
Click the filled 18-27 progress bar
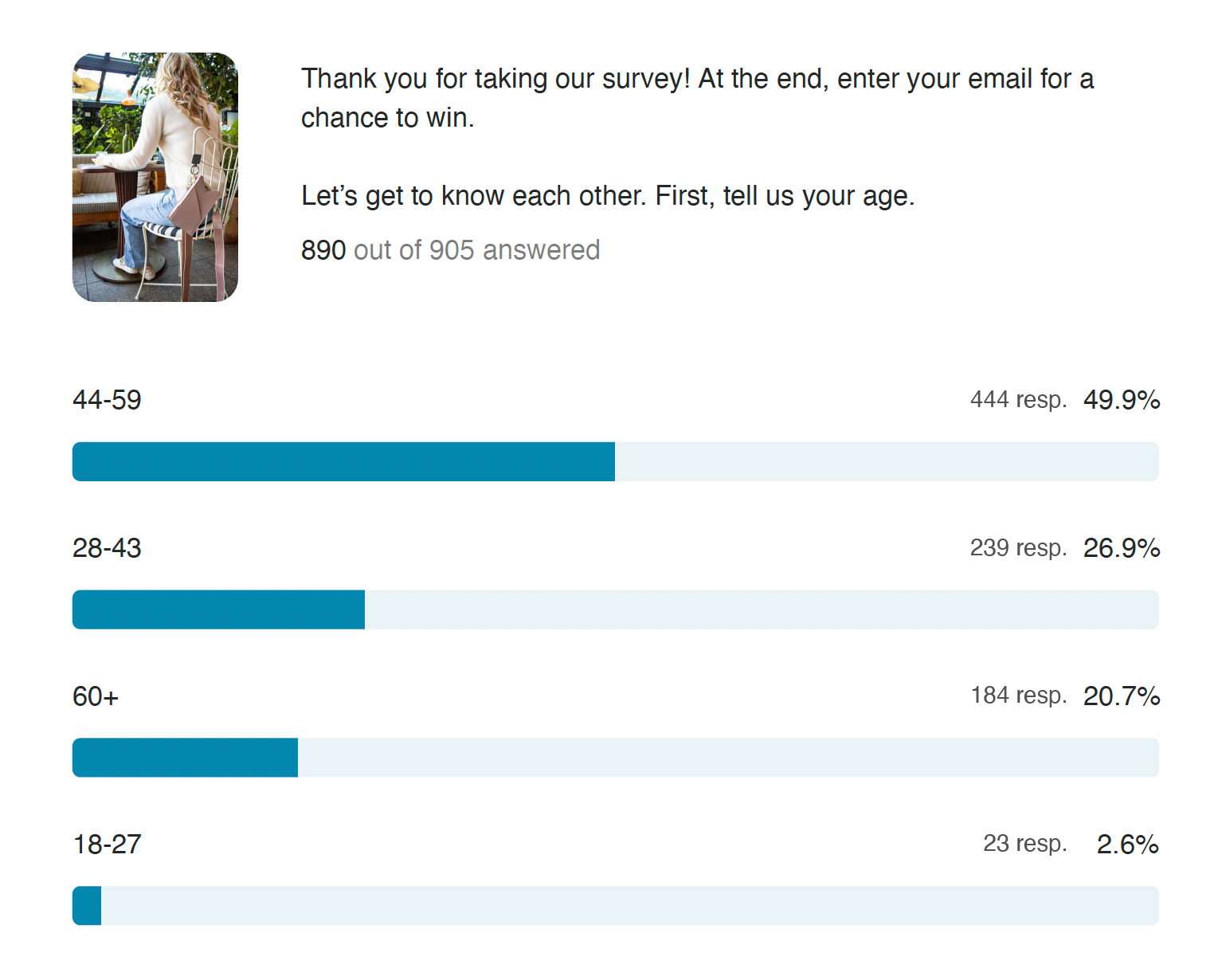click(x=87, y=906)
